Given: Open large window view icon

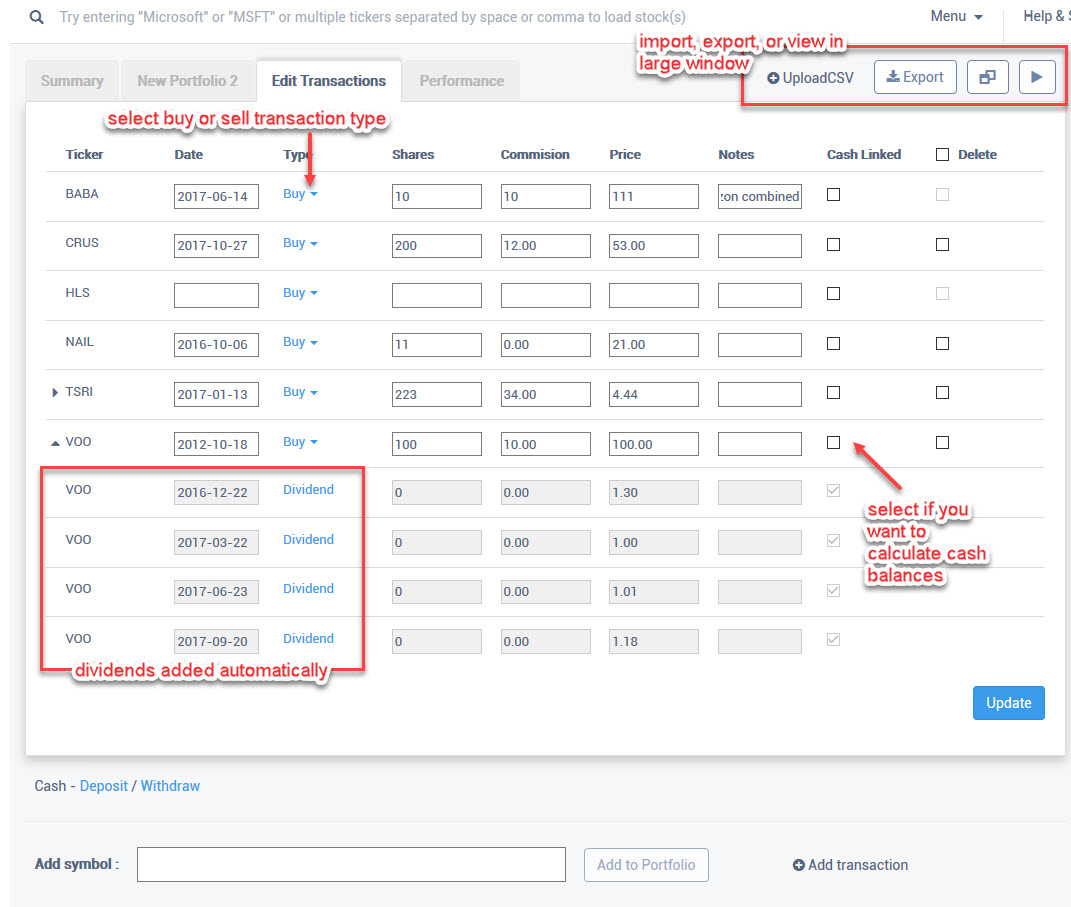Looking at the screenshot, I should 987,77.
